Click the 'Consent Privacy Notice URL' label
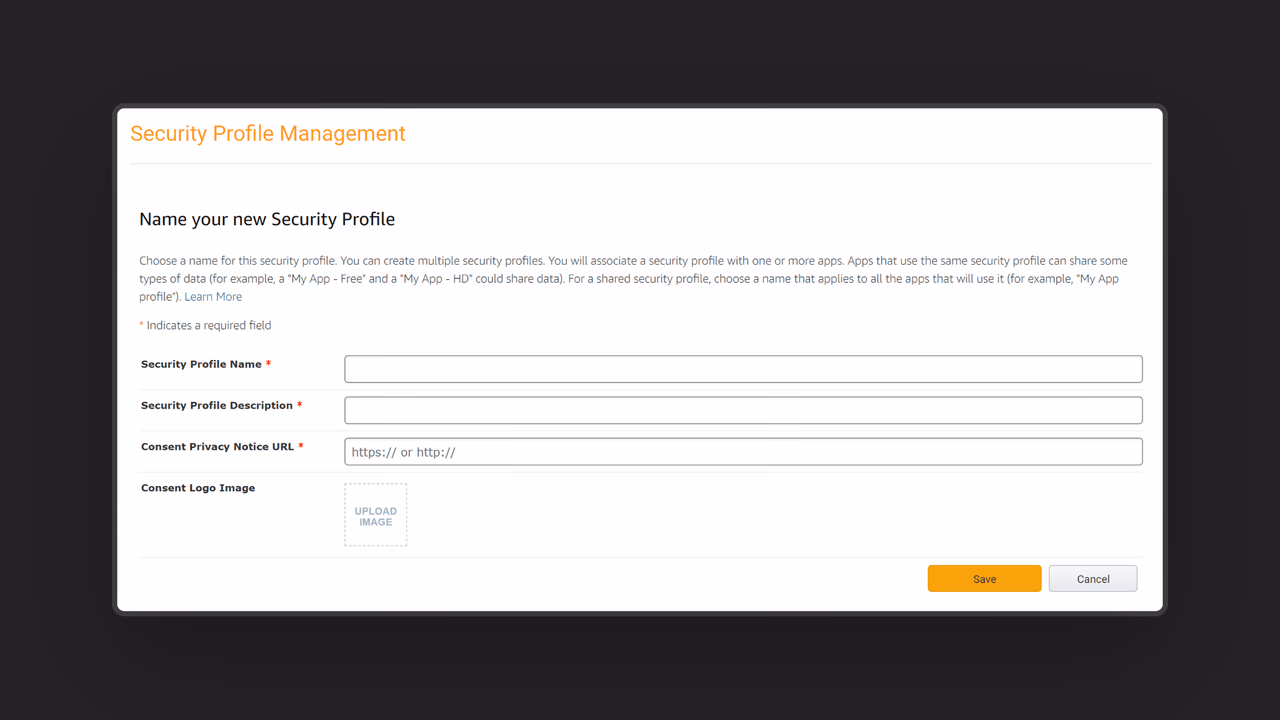The height and width of the screenshot is (720, 1280). click(x=217, y=447)
